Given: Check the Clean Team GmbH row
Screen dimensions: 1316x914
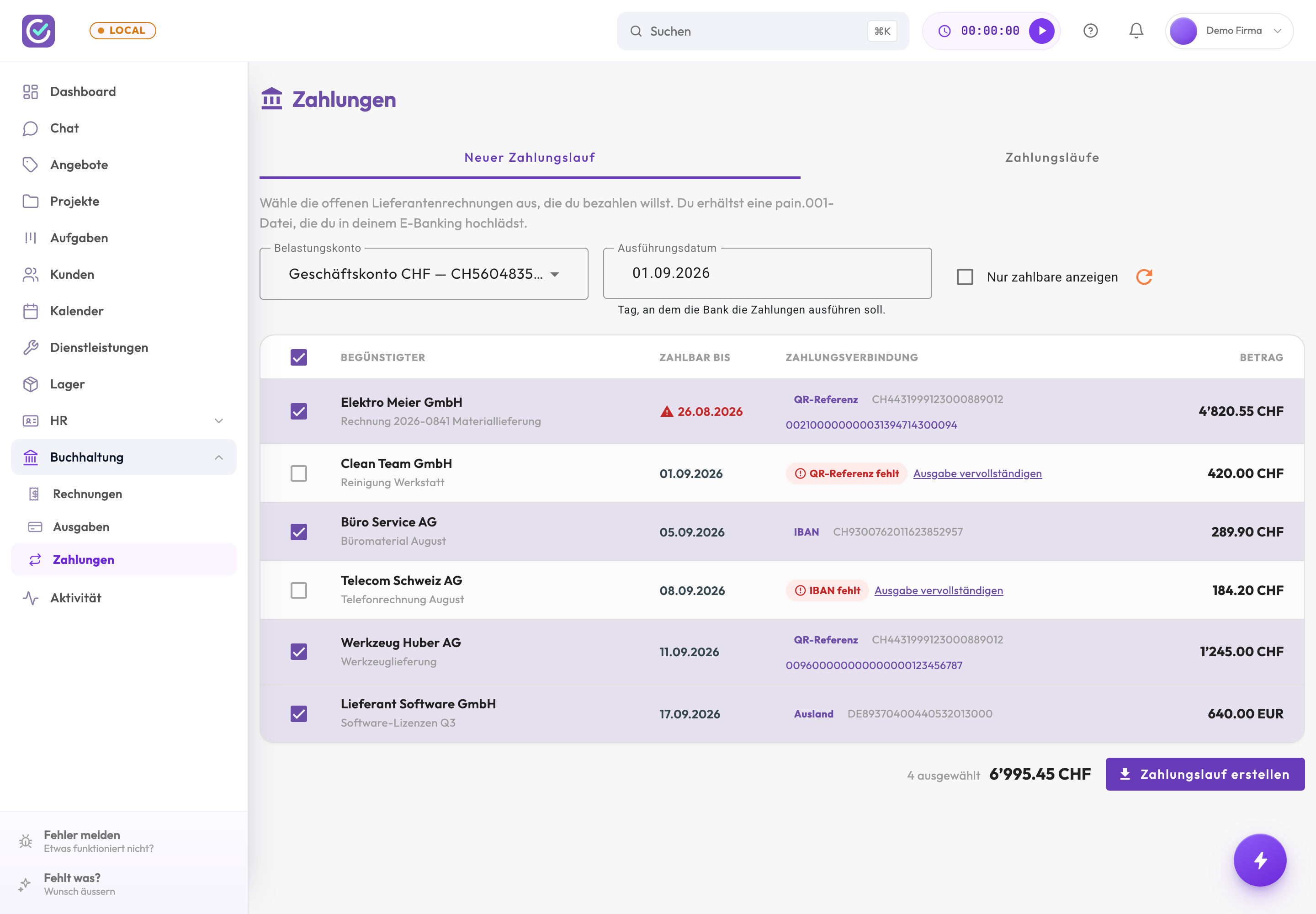Looking at the screenshot, I should click(299, 473).
